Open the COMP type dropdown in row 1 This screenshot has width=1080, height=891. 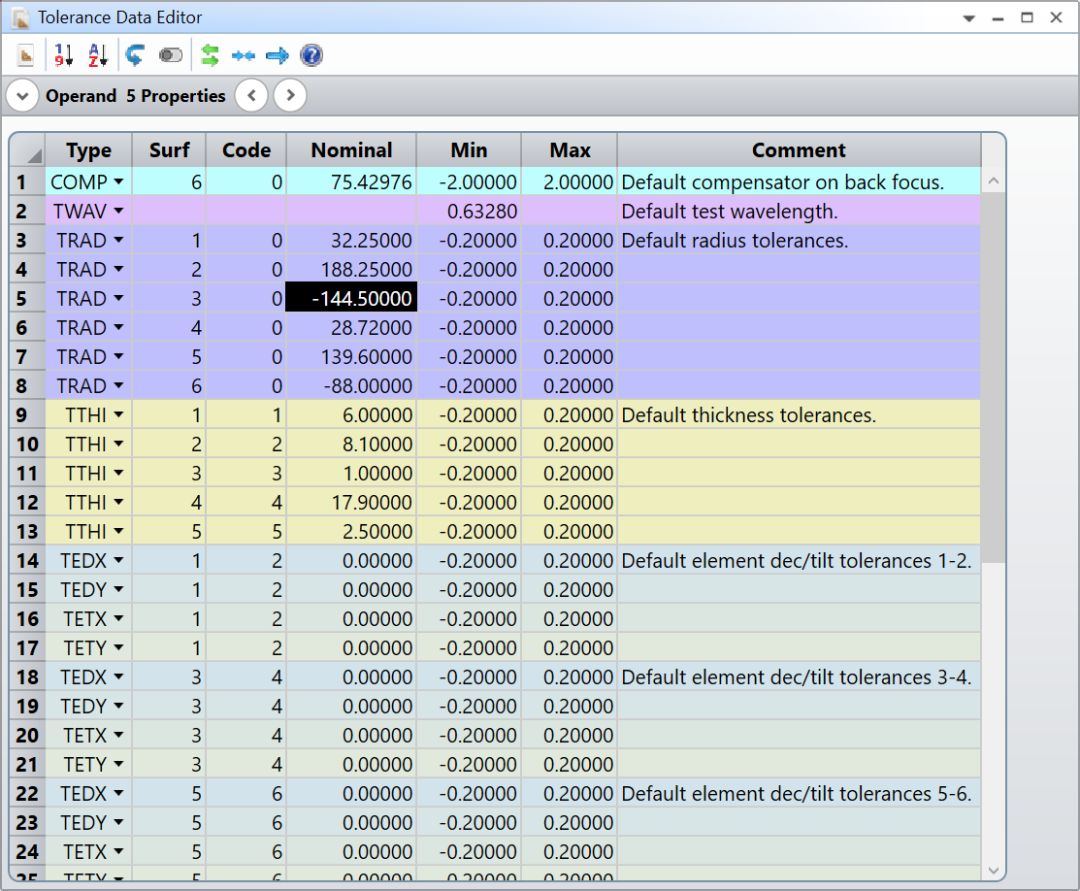[x=119, y=182]
